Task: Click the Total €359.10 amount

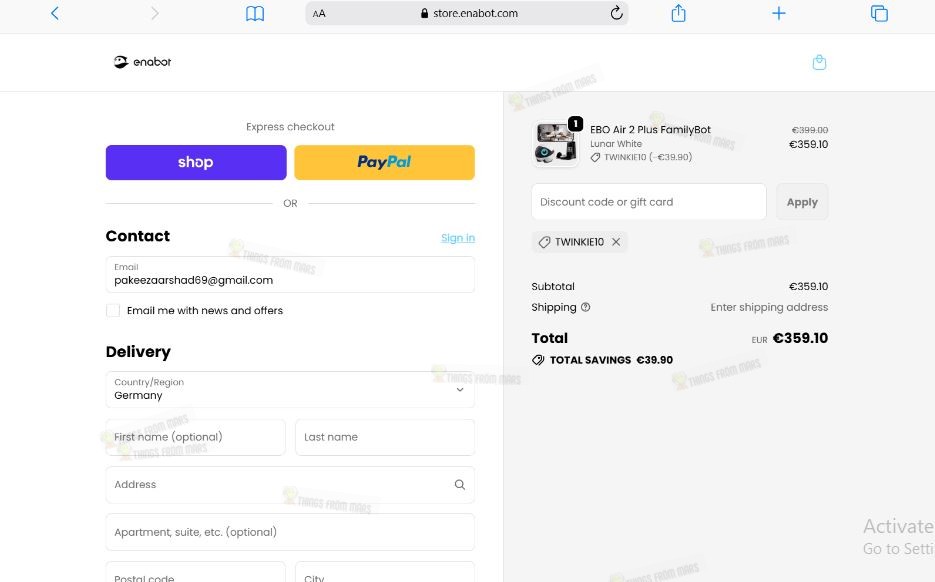Action: (800, 338)
